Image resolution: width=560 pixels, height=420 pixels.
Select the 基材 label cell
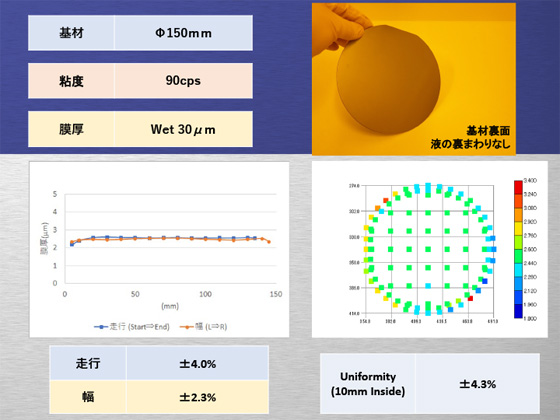[71, 33]
